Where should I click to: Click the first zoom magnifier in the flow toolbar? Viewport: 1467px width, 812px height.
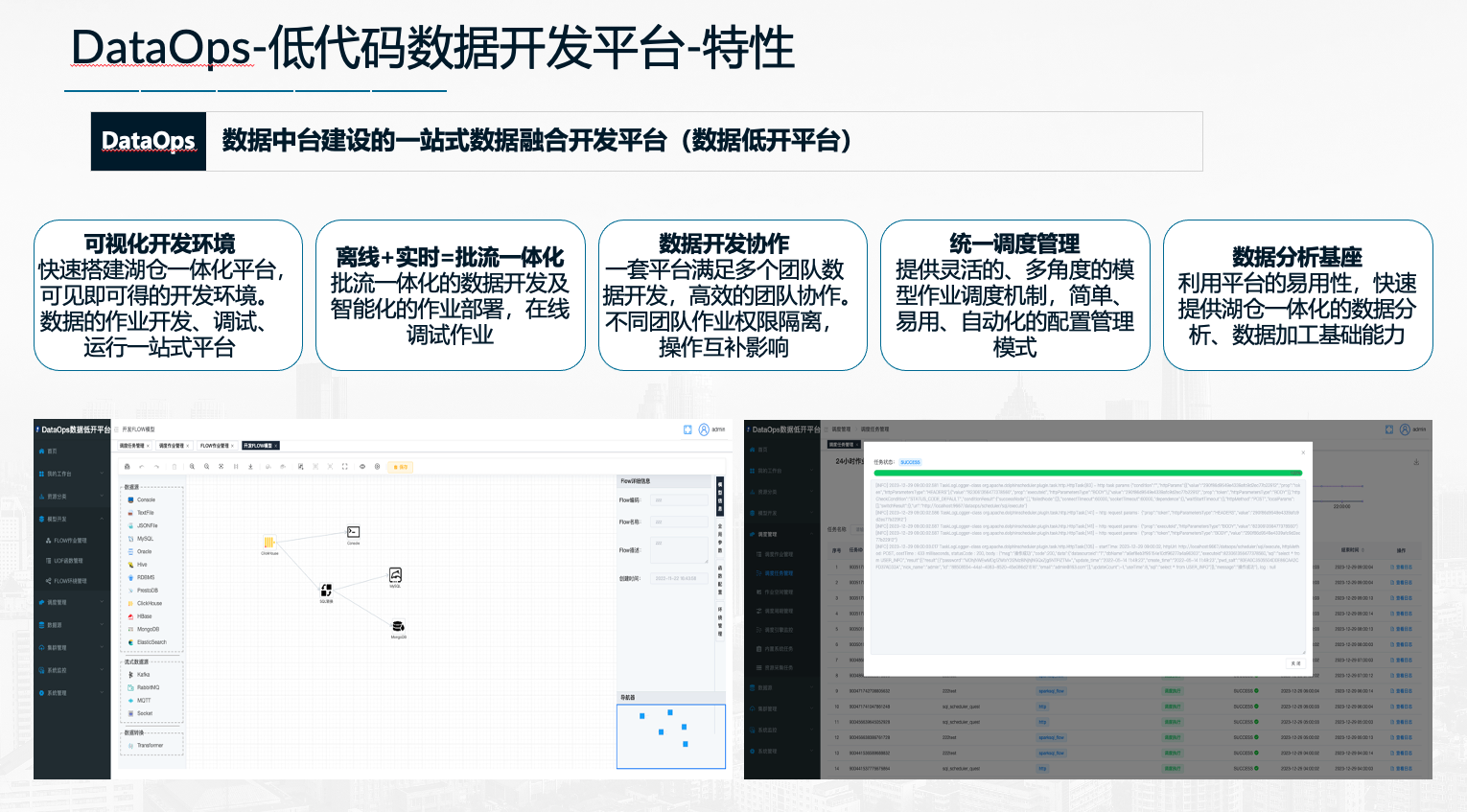point(192,467)
